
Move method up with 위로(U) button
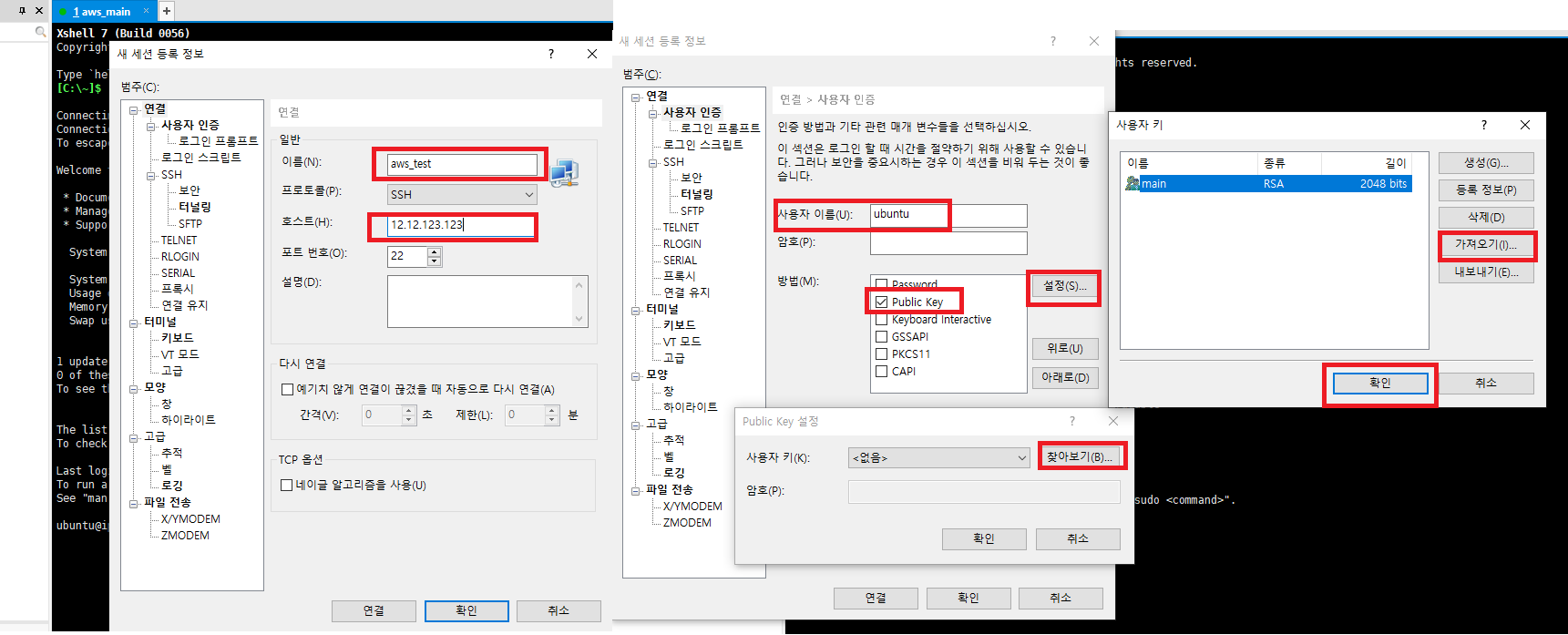click(x=1064, y=349)
